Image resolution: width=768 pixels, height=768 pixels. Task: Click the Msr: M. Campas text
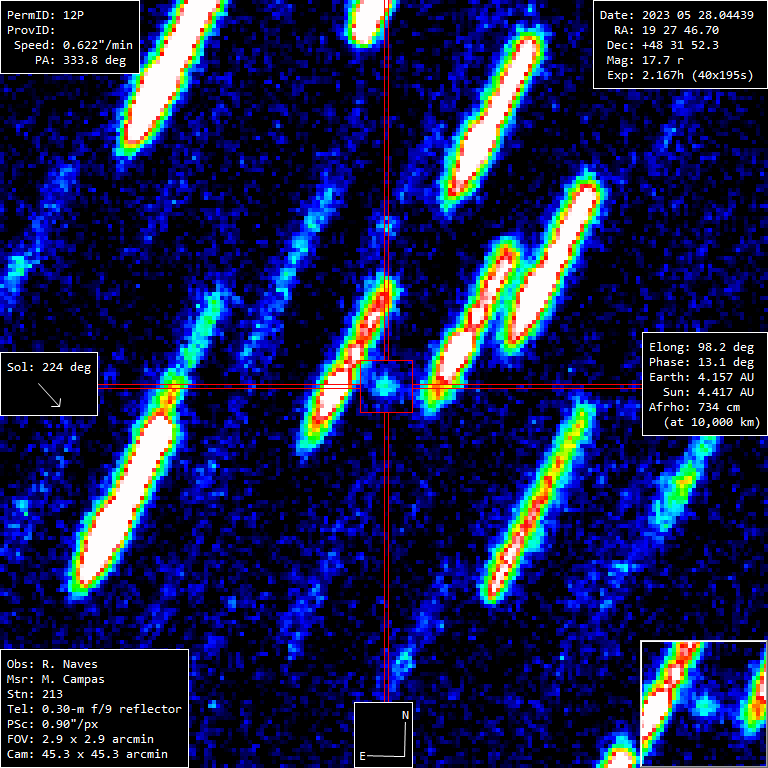pos(55,679)
